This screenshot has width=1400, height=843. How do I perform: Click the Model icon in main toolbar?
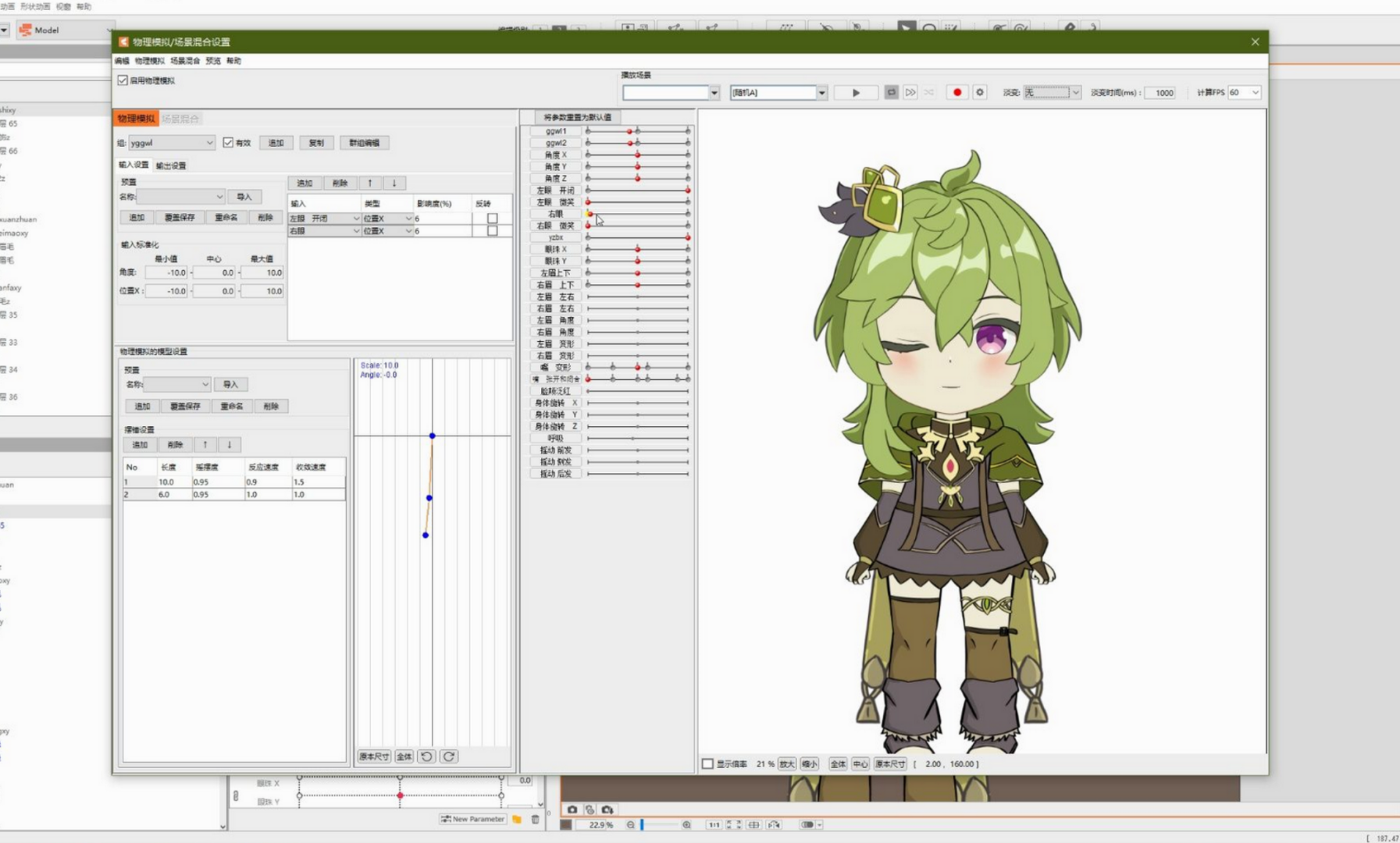25,30
